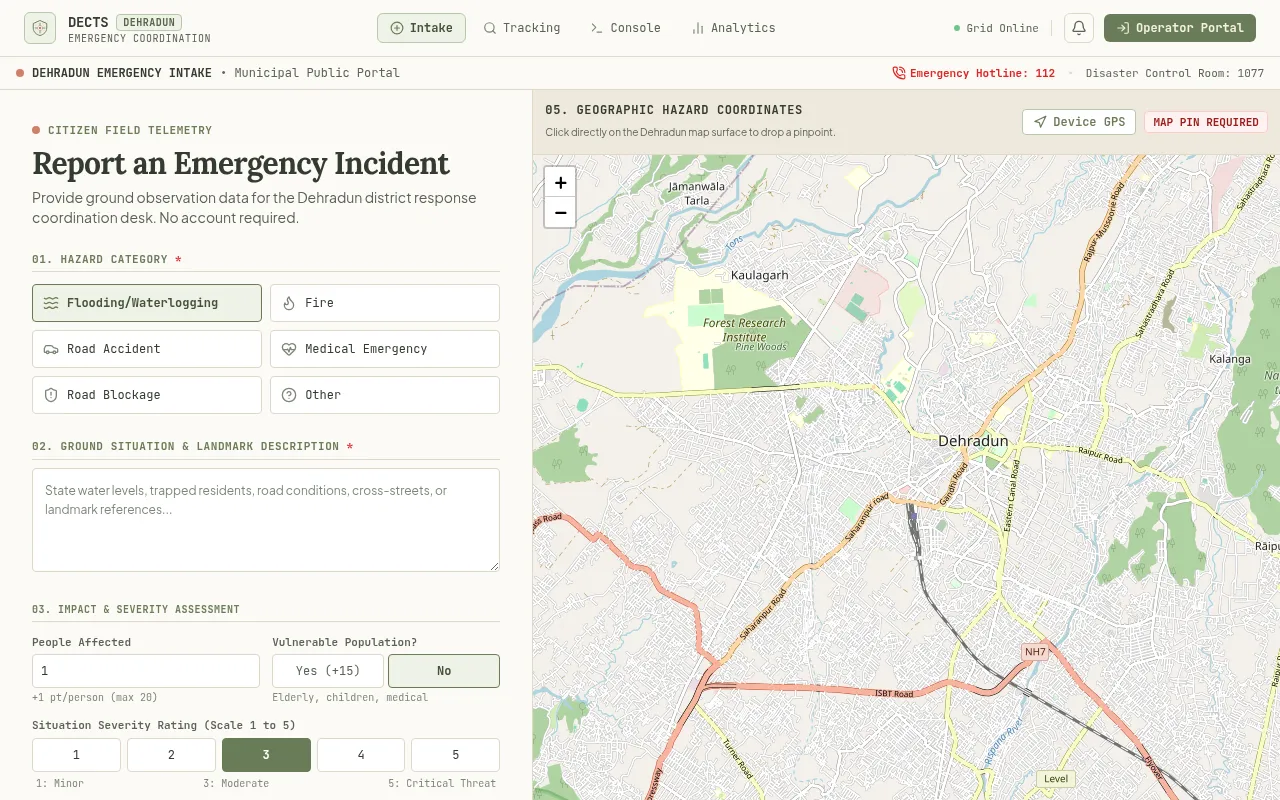Click the shield icon on Road Blockage

coord(51,395)
